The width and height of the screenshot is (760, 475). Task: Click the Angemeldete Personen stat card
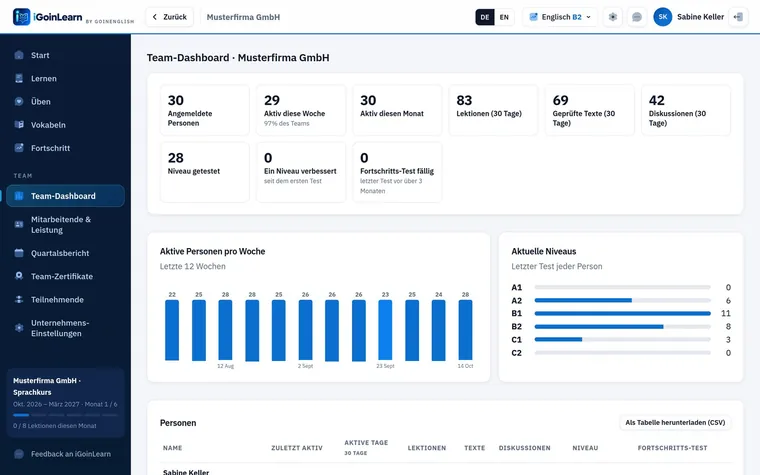point(205,110)
